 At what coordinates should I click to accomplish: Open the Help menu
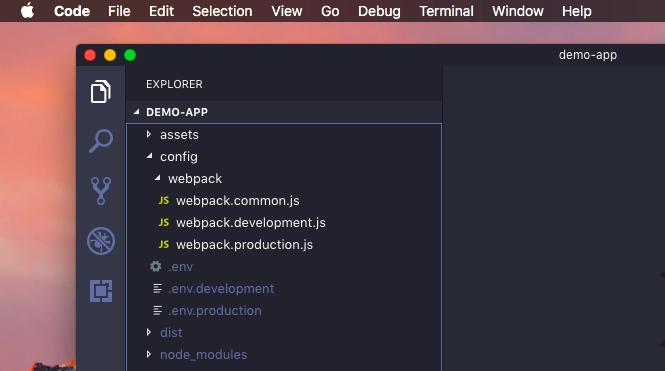click(576, 11)
